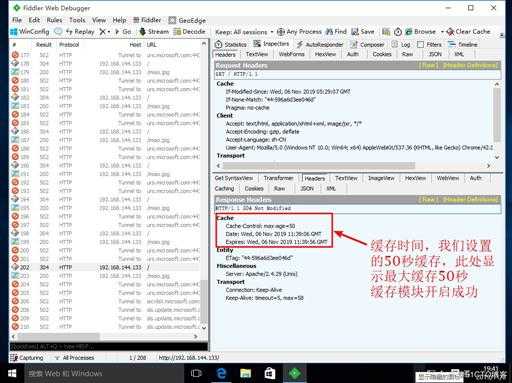The image size is (512, 383).
Task: Click request headers scroll-down arrow
Action: coord(497,157)
